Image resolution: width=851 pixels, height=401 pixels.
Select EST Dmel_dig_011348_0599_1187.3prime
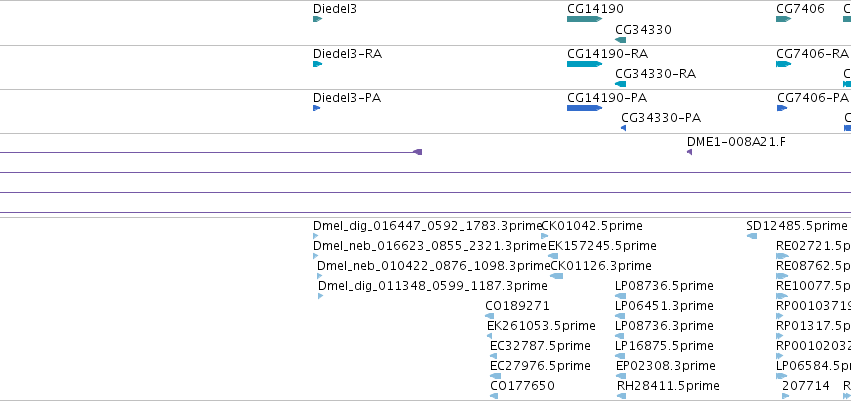click(x=433, y=286)
